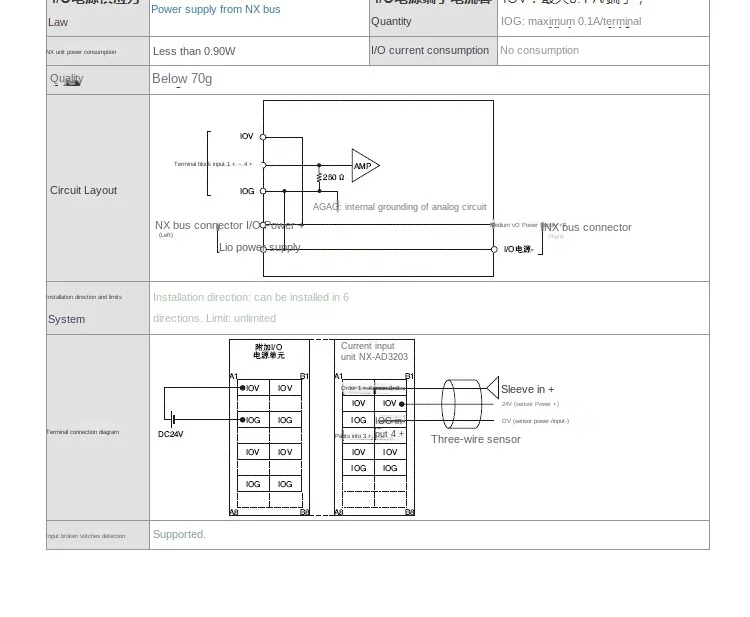Click the 'Terminal connection diagram' row label
Viewport: 750px width, 617px height.
(83, 432)
